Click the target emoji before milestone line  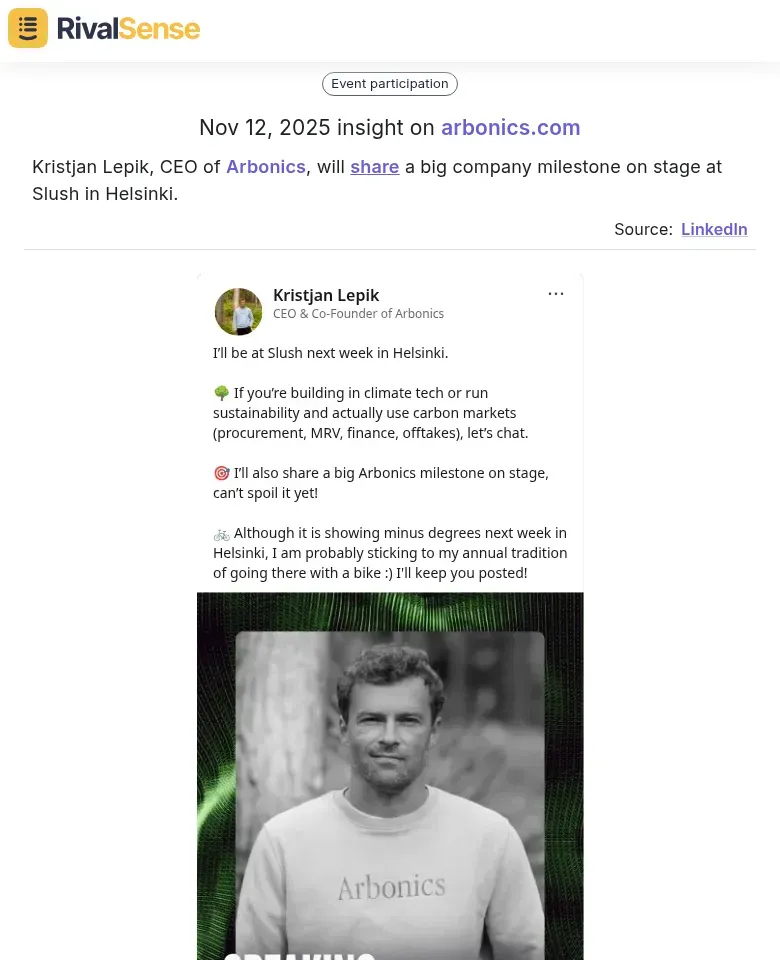(x=221, y=473)
